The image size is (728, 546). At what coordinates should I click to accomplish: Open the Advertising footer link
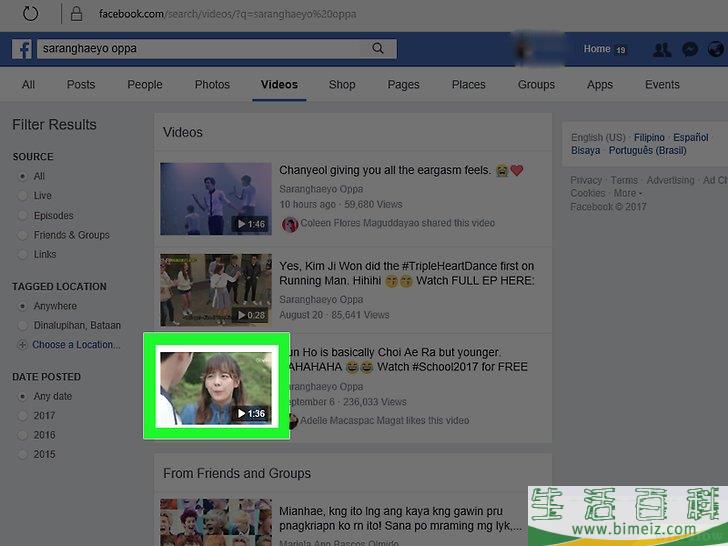(x=670, y=180)
